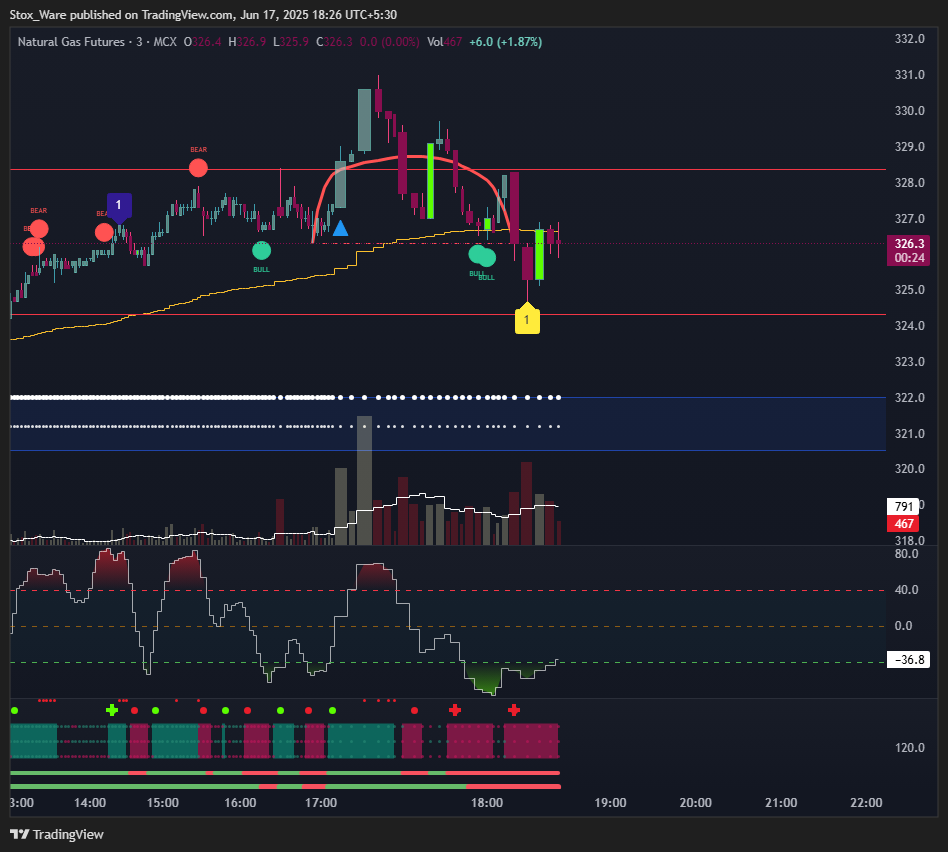Click the 328.0 price axis label

pyautogui.click(x=909, y=183)
